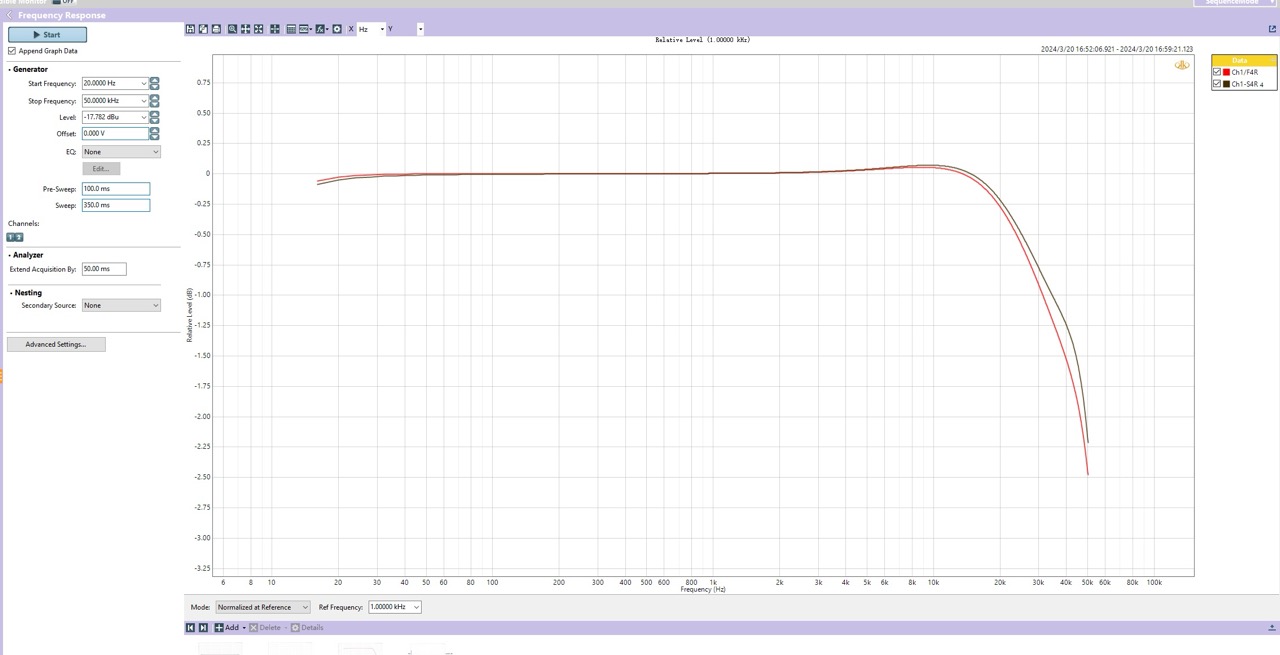Click the red Ch1/F4R color swatch
This screenshot has height=655, width=1280.
pyautogui.click(x=1227, y=73)
